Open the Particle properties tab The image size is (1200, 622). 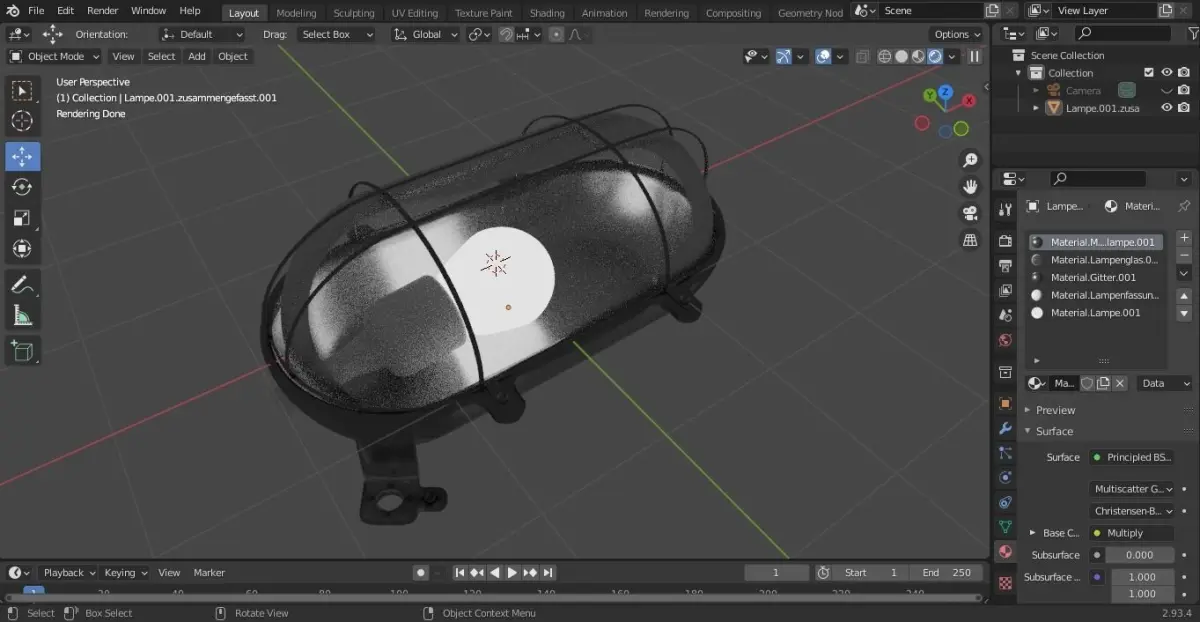point(1005,453)
